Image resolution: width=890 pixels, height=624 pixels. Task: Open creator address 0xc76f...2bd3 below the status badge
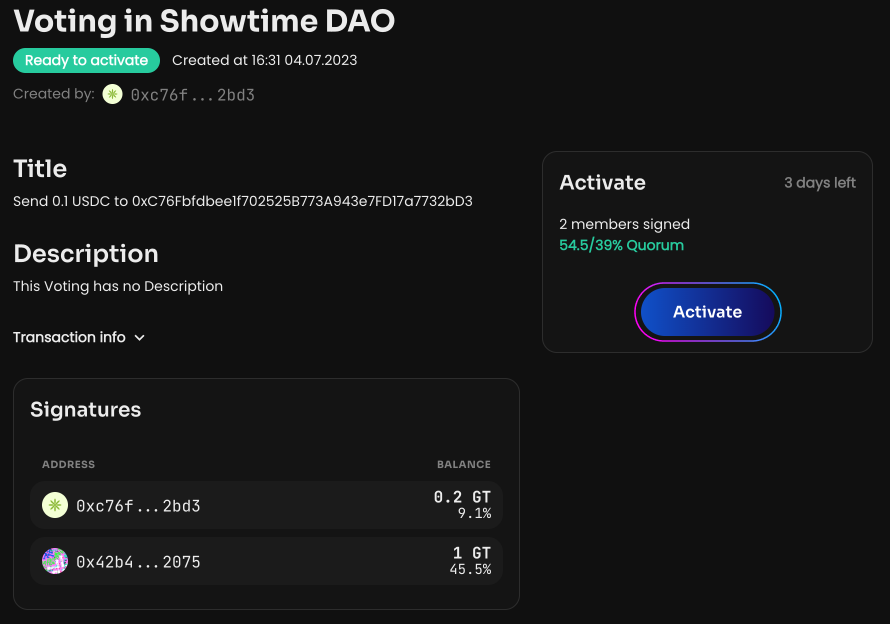coord(192,95)
